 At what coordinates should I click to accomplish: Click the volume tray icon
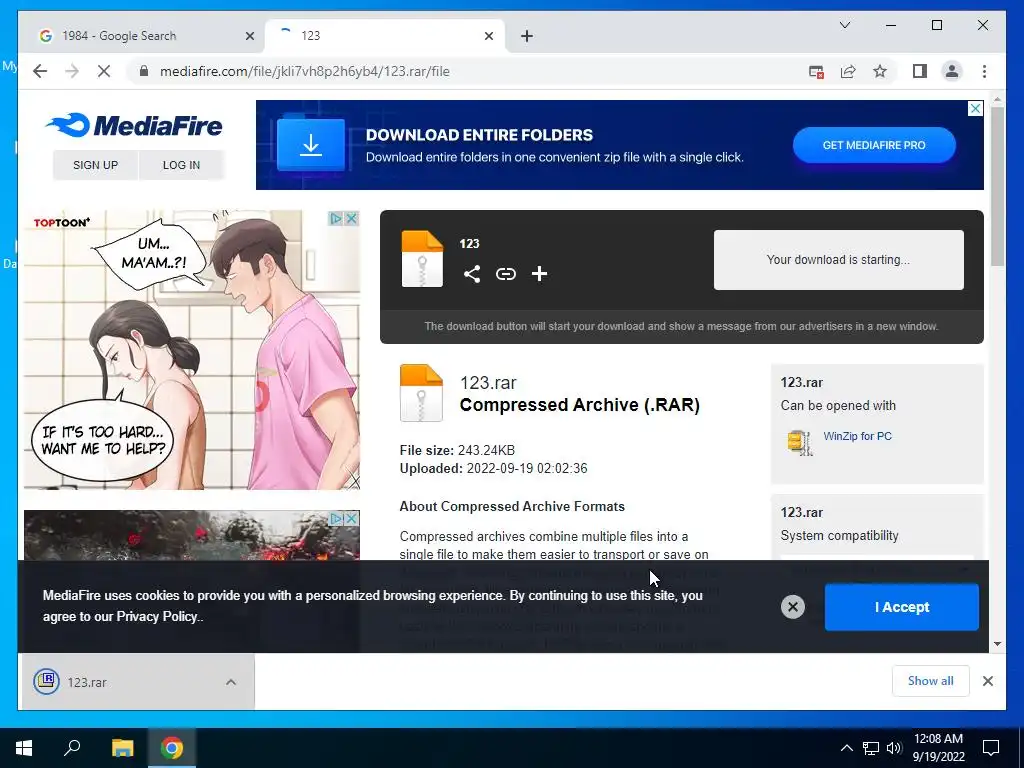[x=894, y=748]
